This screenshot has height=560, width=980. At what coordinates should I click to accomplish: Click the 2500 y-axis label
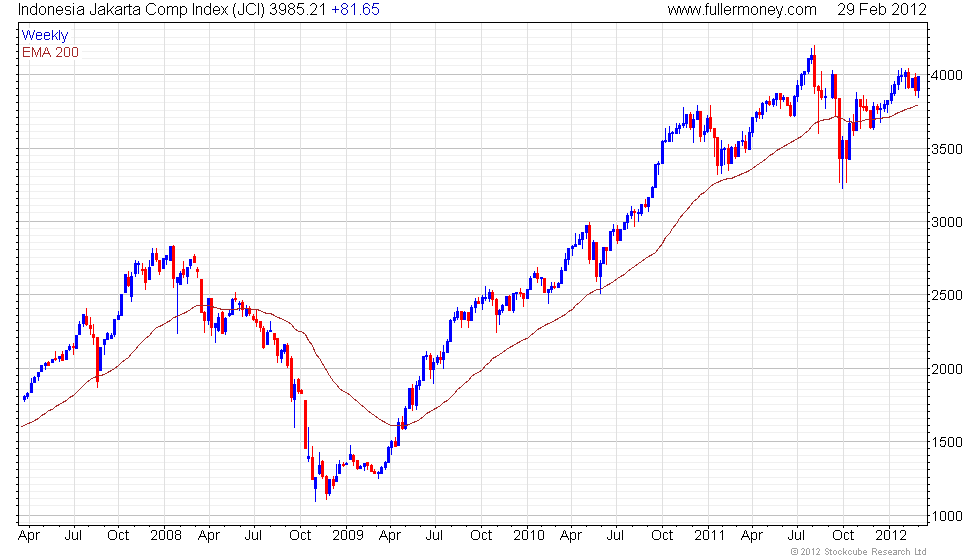(947, 295)
